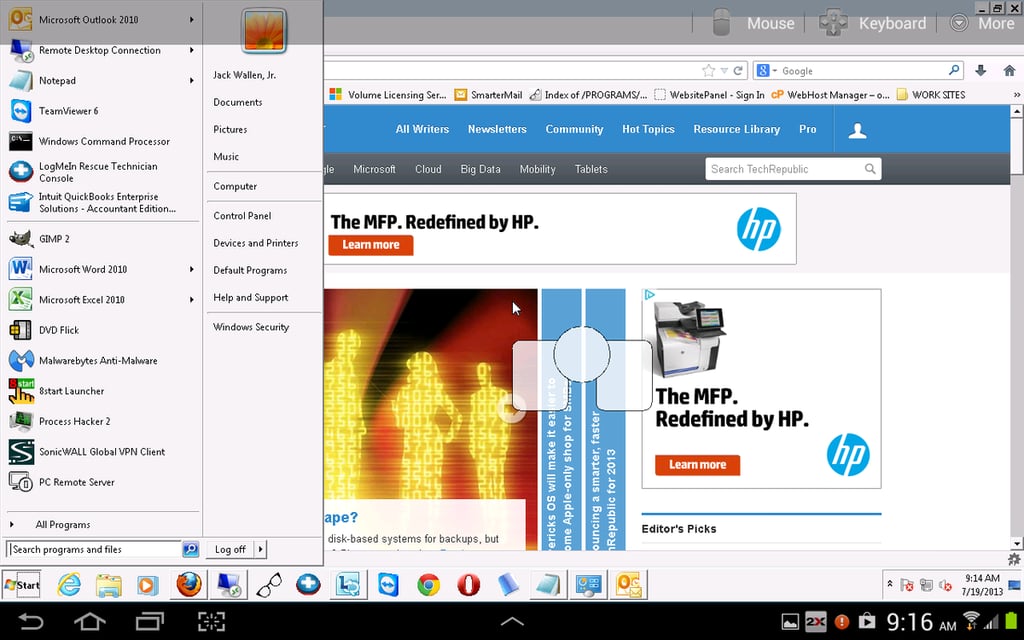
Task: Launch TeamViewer from the taskbar
Action: coord(389,584)
